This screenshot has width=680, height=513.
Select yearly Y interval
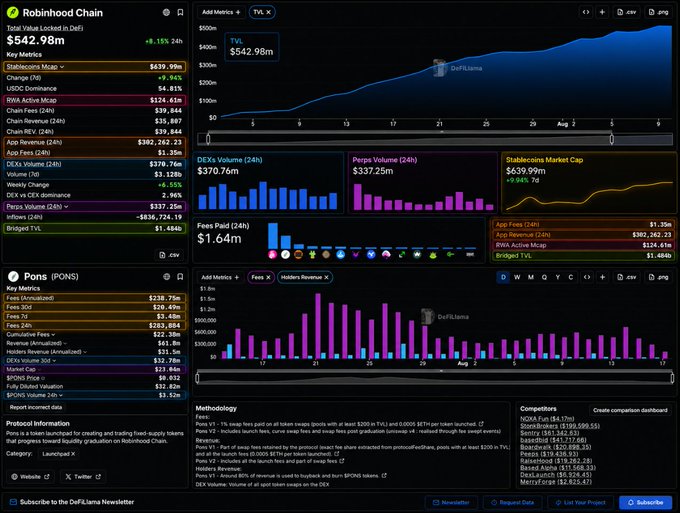tap(558, 277)
